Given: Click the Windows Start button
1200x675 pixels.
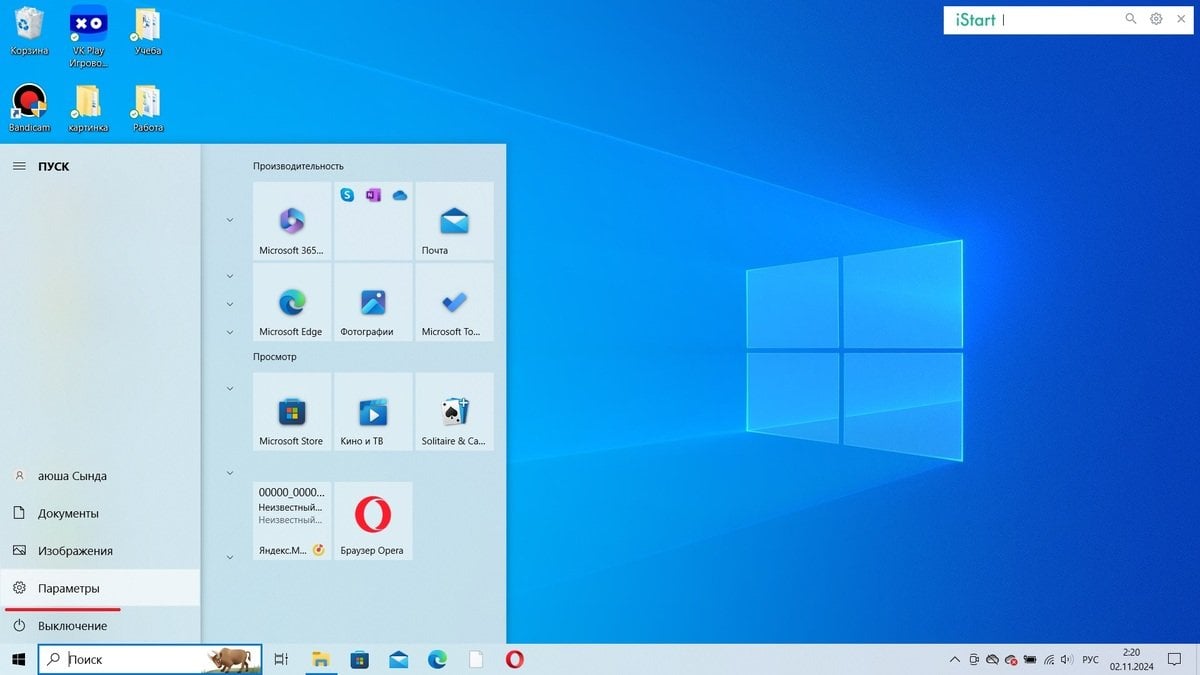Looking at the screenshot, I should [18, 659].
